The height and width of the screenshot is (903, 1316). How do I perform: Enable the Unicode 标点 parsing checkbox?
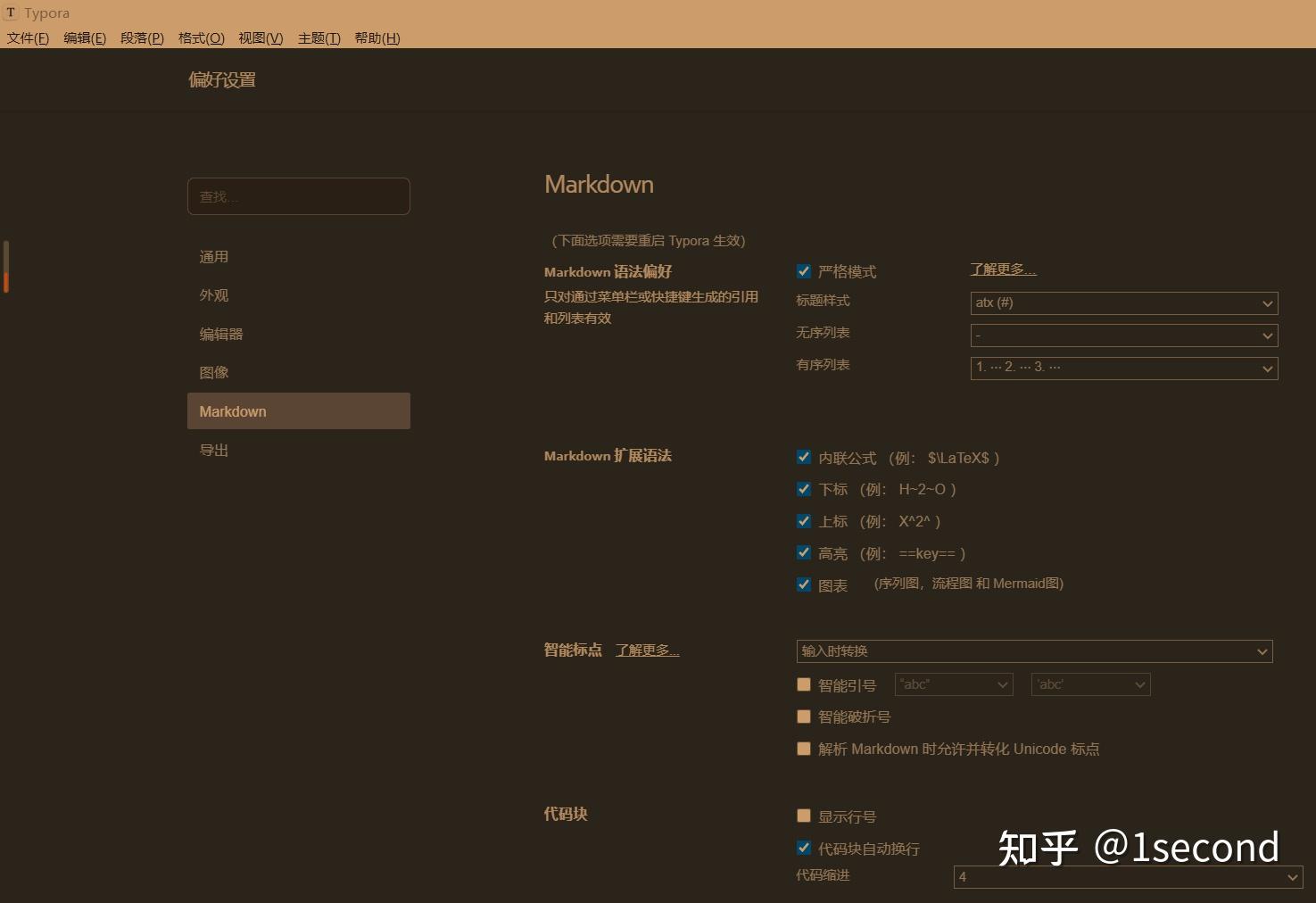point(804,749)
